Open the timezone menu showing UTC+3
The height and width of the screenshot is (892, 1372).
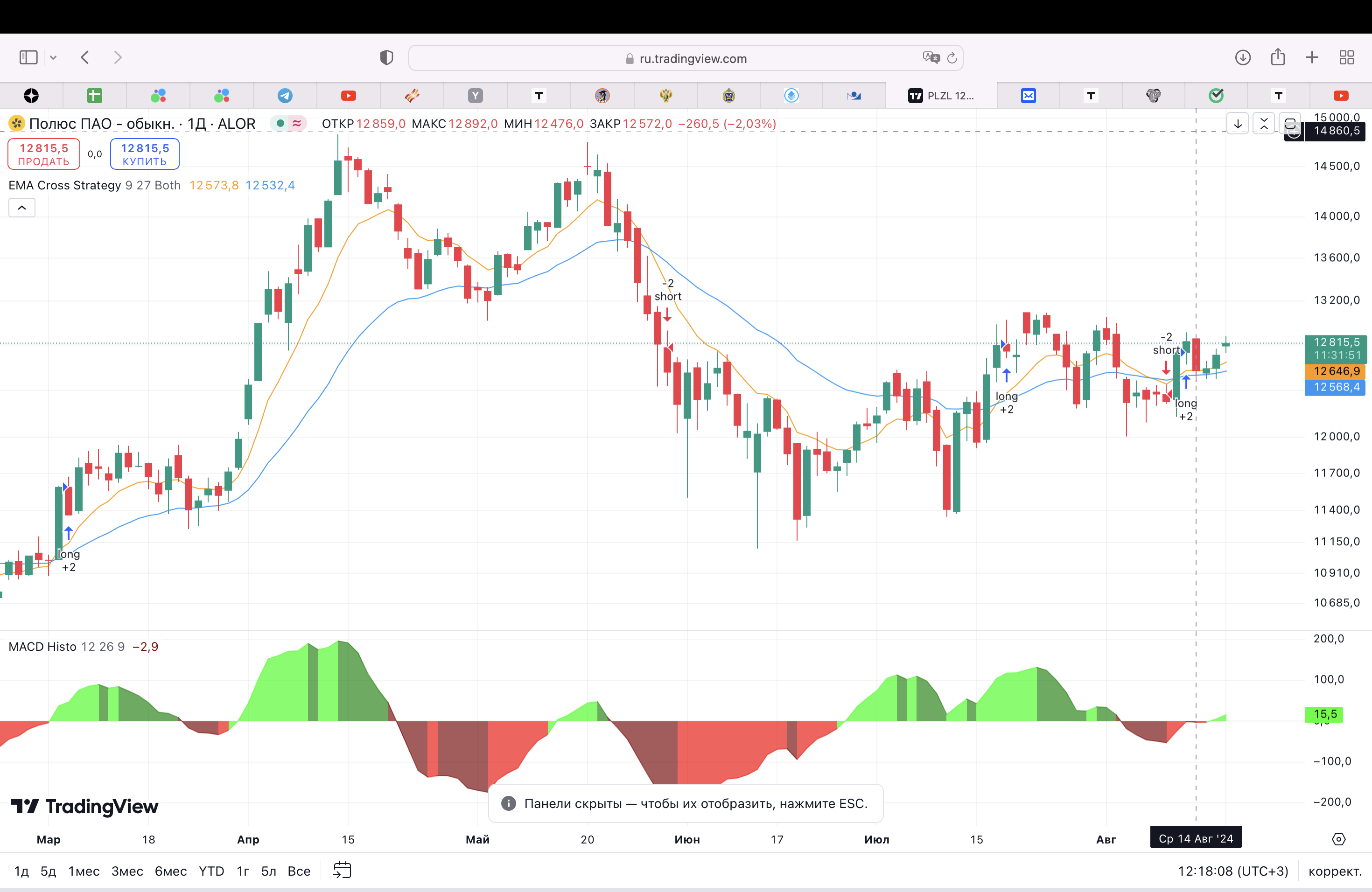click(x=1232, y=871)
